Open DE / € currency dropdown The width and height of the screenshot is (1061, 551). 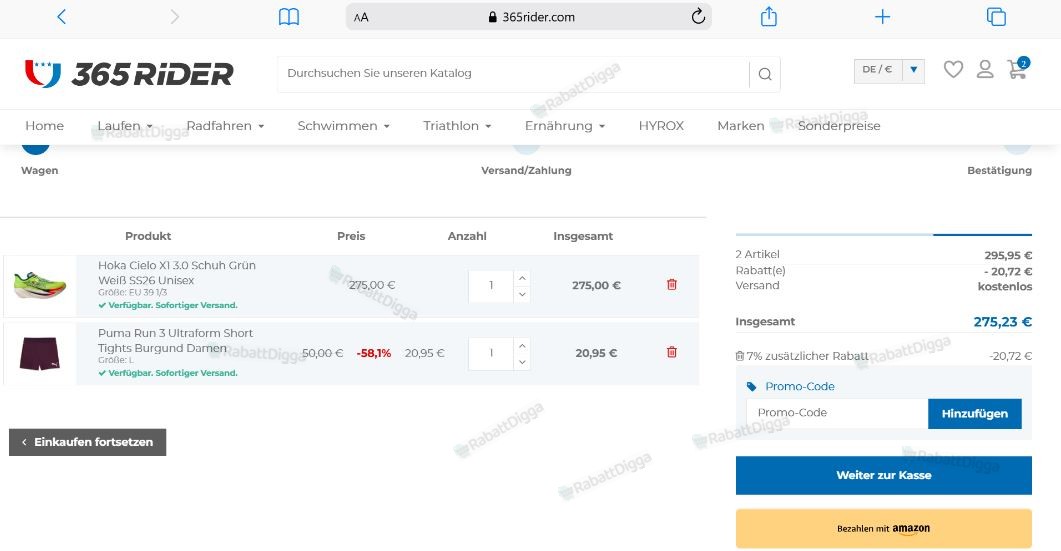(x=889, y=70)
